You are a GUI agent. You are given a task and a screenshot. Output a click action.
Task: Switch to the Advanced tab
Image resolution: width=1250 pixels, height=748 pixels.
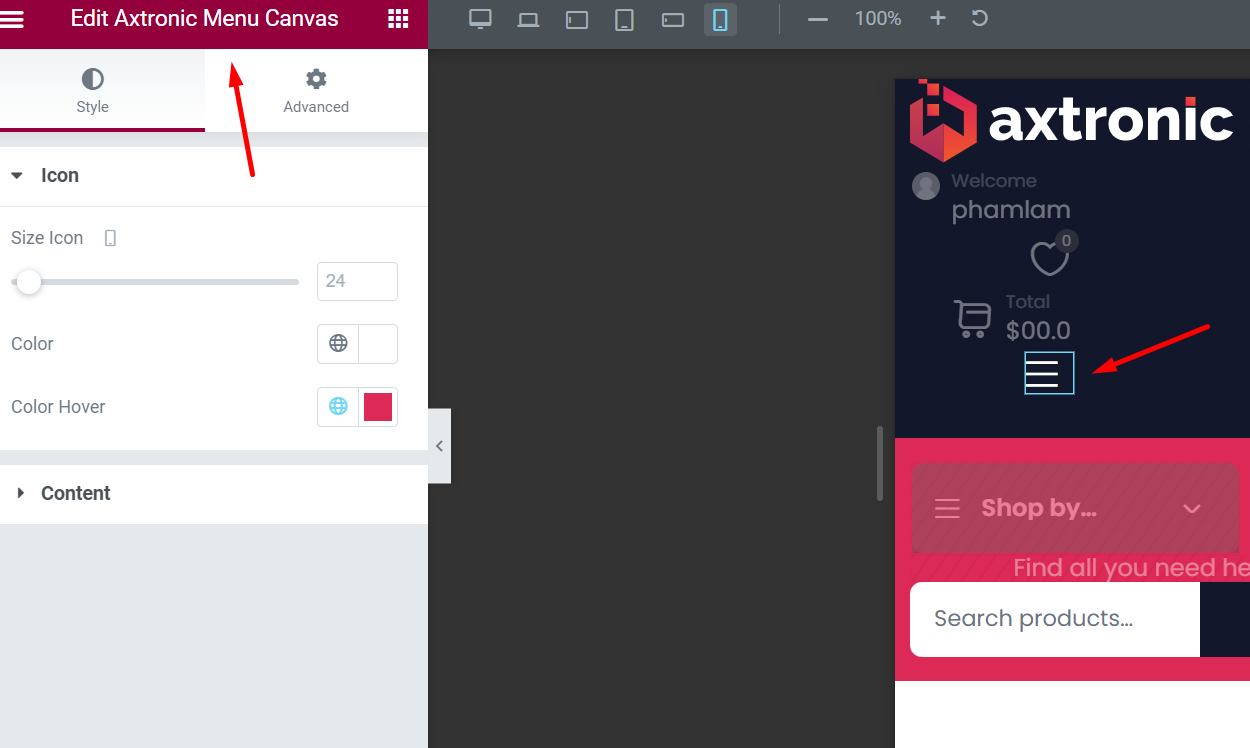coord(316,90)
